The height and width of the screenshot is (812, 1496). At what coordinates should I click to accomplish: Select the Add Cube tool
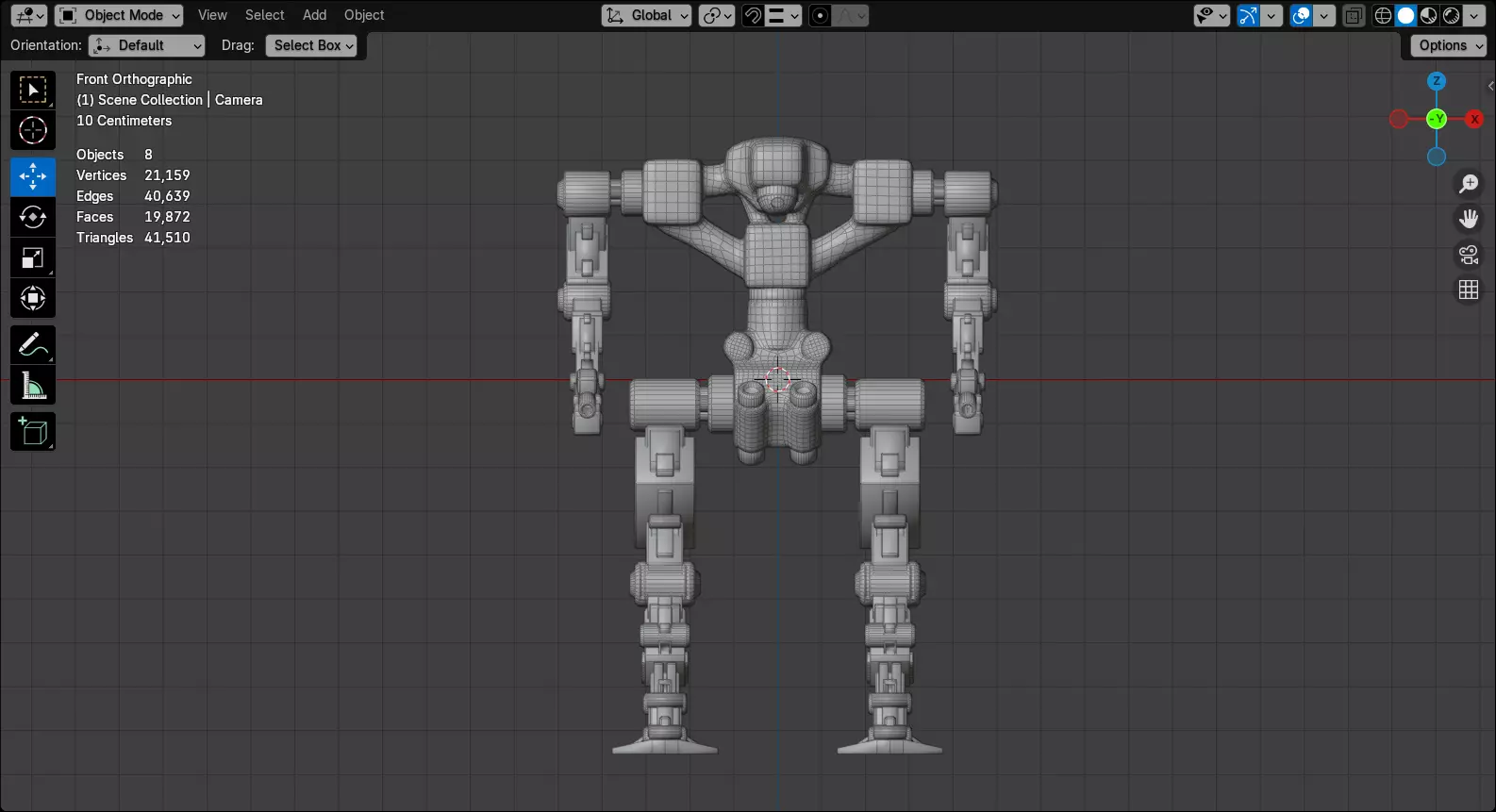pyautogui.click(x=33, y=432)
